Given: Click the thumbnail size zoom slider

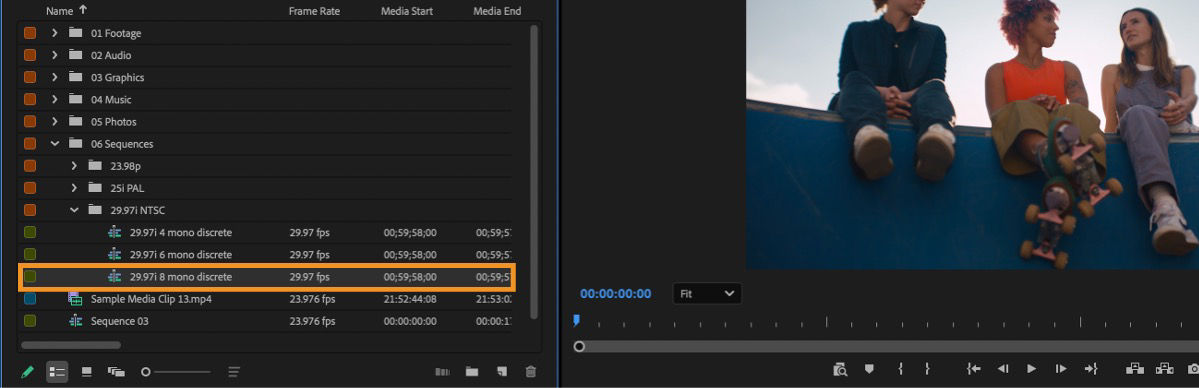Looking at the screenshot, I should (x=176, y=372).
